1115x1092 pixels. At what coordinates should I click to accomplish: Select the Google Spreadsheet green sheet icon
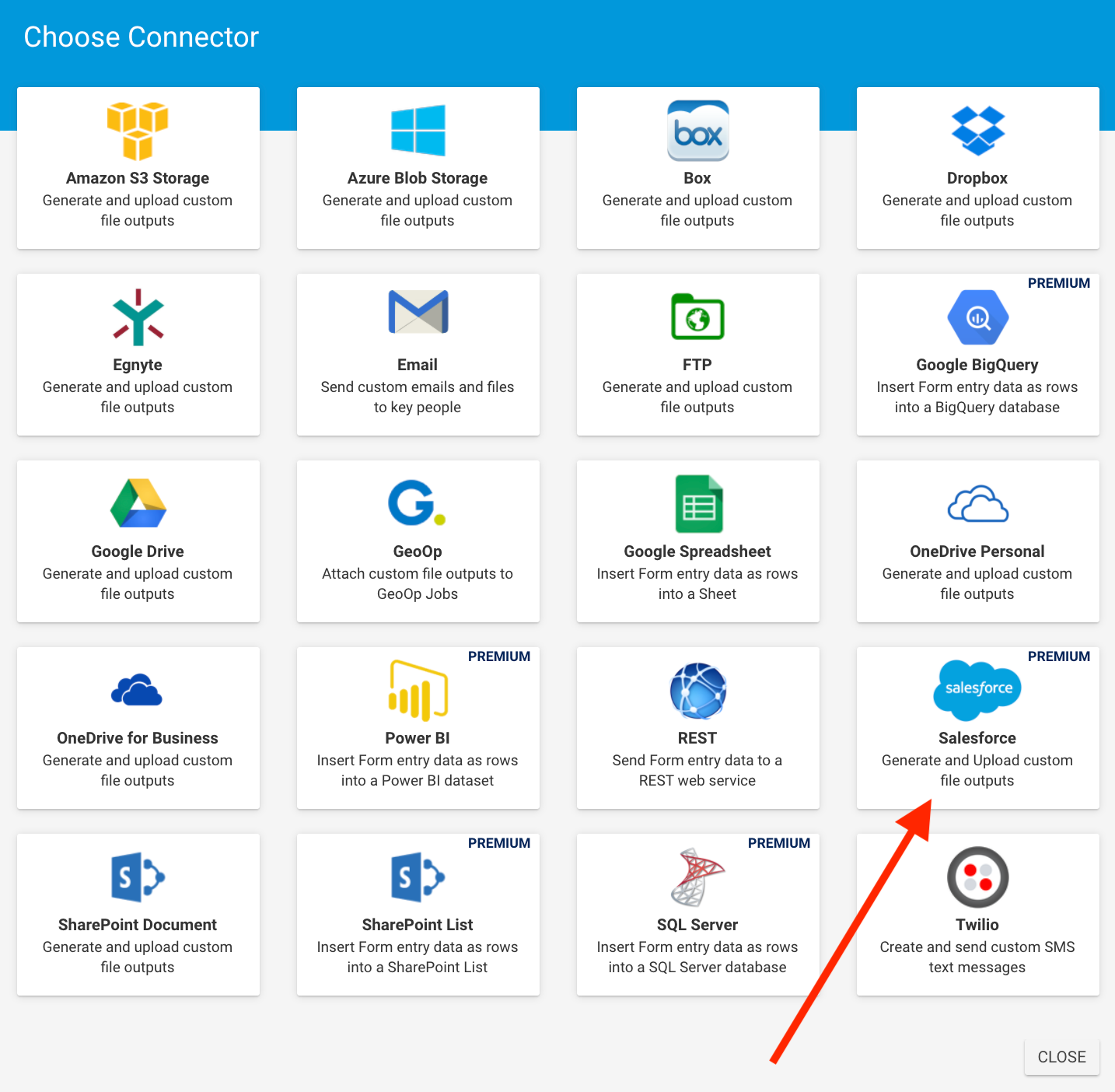pyautogui.click(x=698, y=504)
